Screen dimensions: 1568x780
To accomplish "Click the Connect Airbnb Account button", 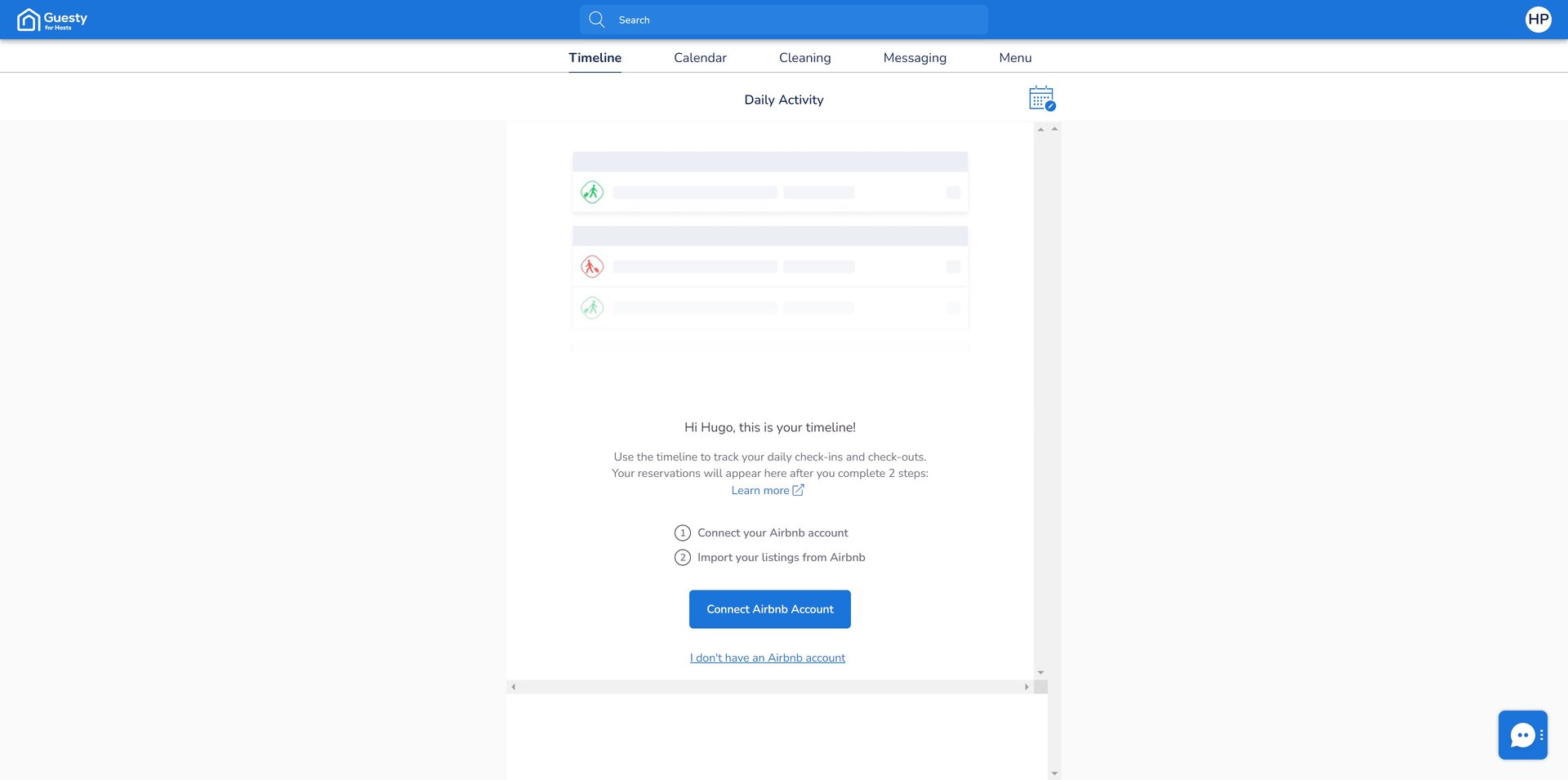I will pyautogui.click(x=770, y=609).
